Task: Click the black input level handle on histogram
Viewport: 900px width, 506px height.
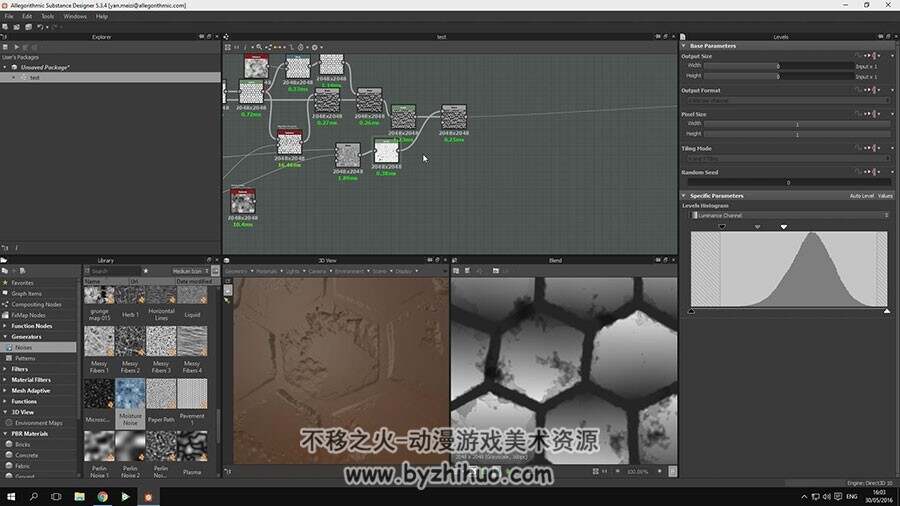Action: [x=721, y=227]
